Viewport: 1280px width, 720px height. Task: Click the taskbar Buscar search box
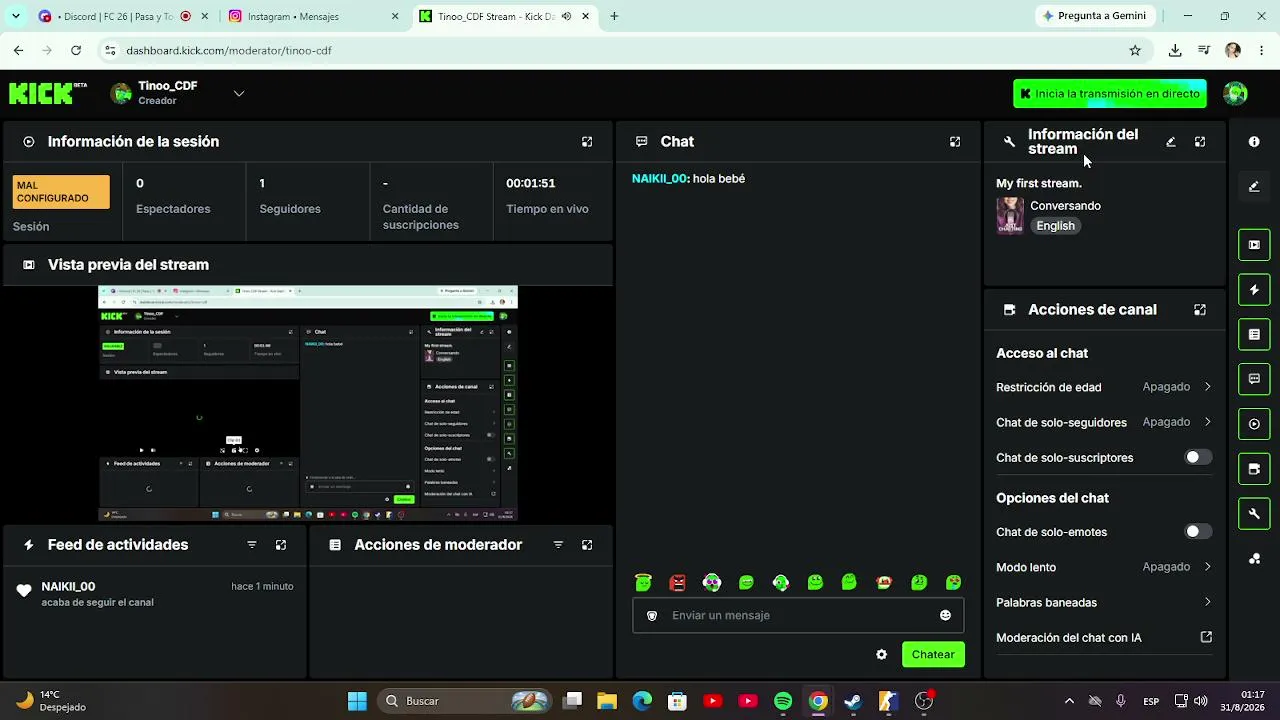pyautogui.click(x=466, y=701)
